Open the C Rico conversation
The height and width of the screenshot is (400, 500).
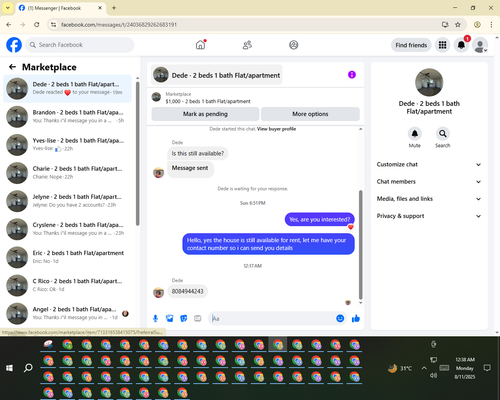click(67, 285)
